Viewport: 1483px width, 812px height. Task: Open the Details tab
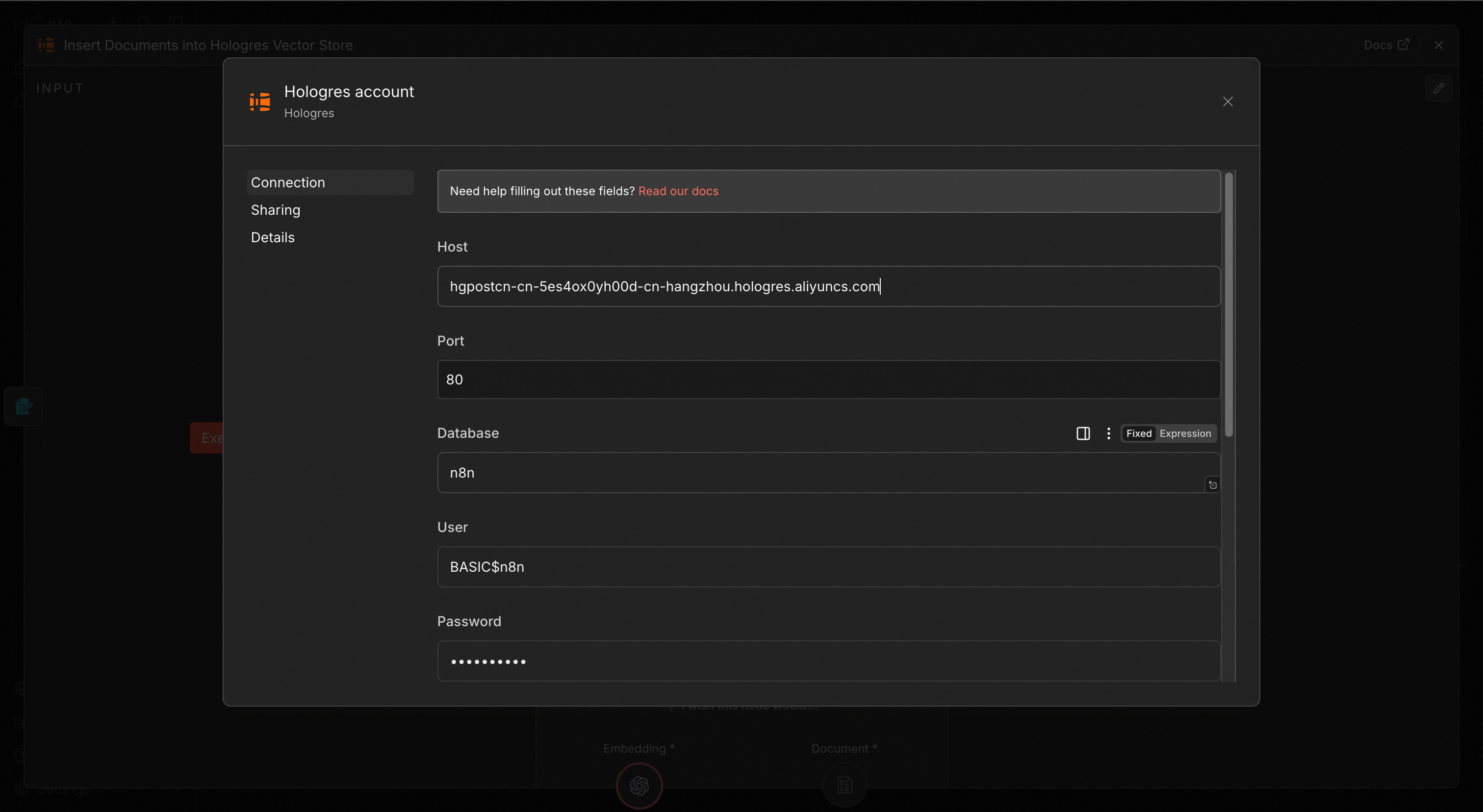click(x=272, y=238)
